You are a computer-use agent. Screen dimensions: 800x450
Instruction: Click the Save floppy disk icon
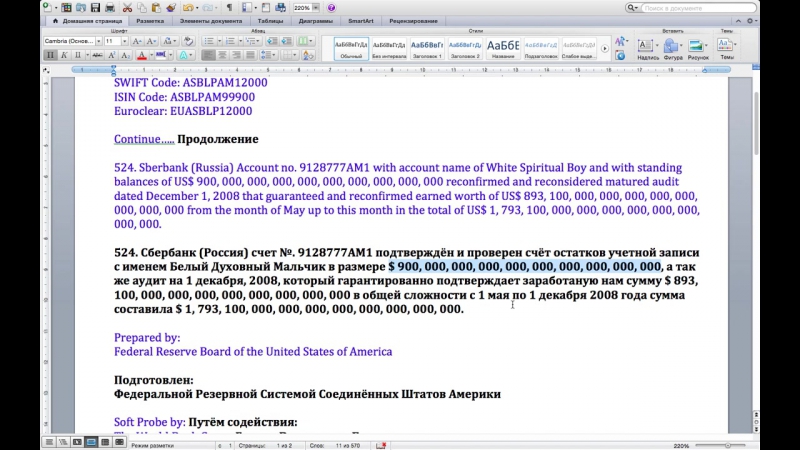(x=97, y=7)
